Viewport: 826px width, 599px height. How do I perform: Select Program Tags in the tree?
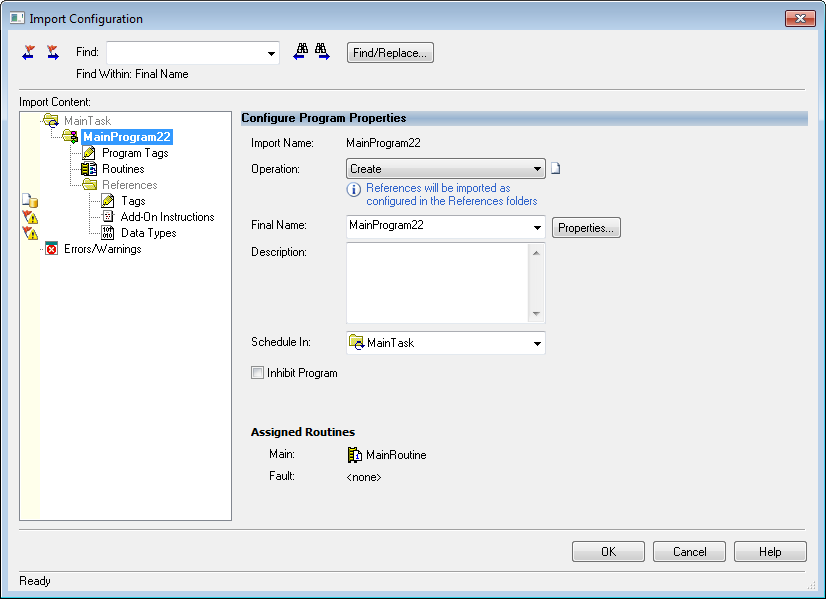point(135,153)
